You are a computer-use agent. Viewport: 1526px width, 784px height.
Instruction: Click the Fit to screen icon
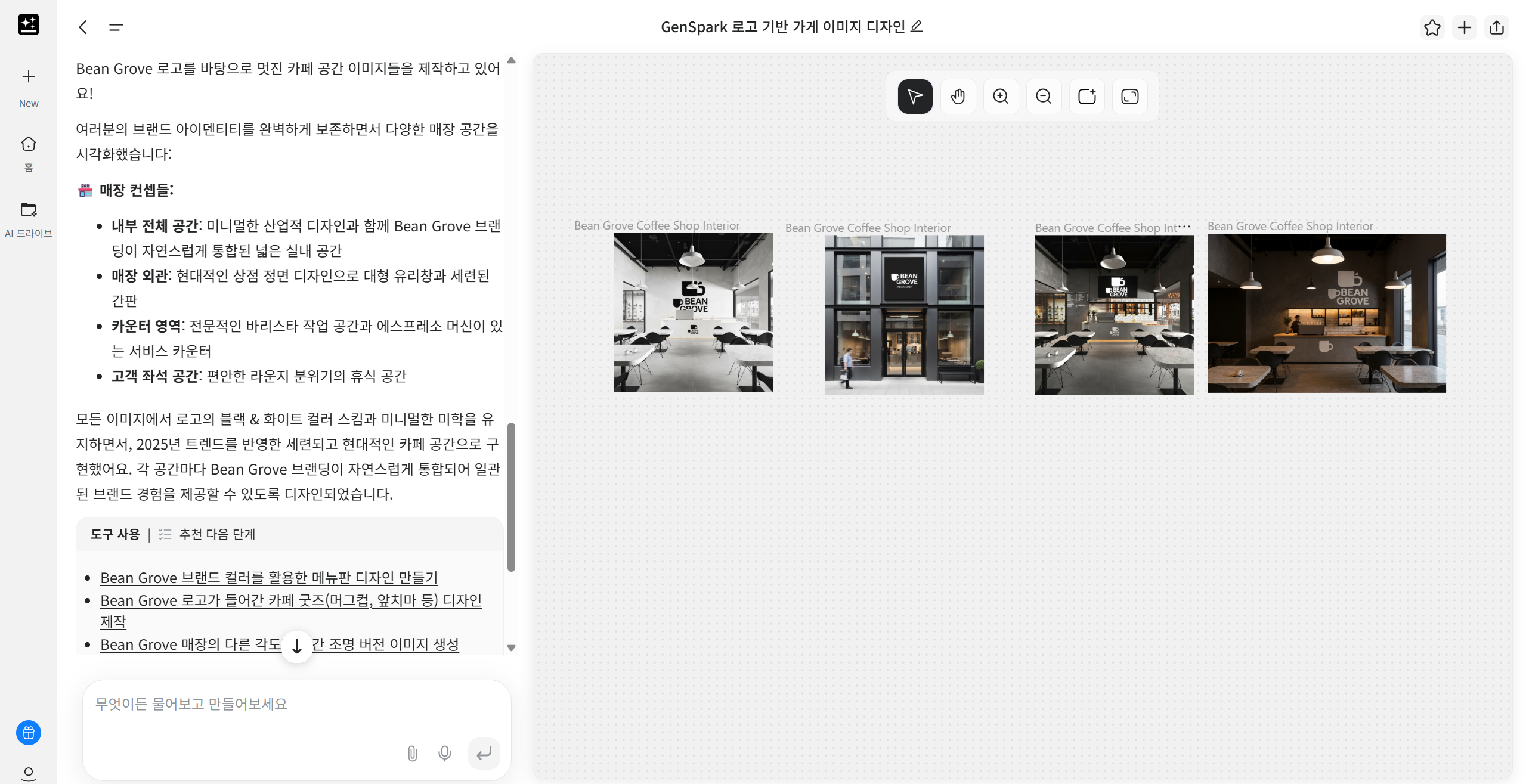point(1129,96)
